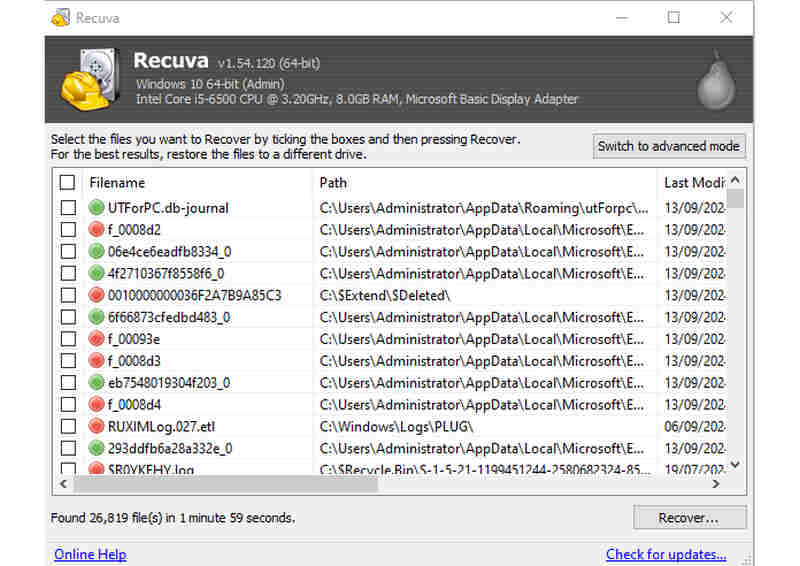The height and width of the screenshot is (566, 800).
Task: Click green status dot for 6f66873cfedbd483_0
Action: (96, 317)
